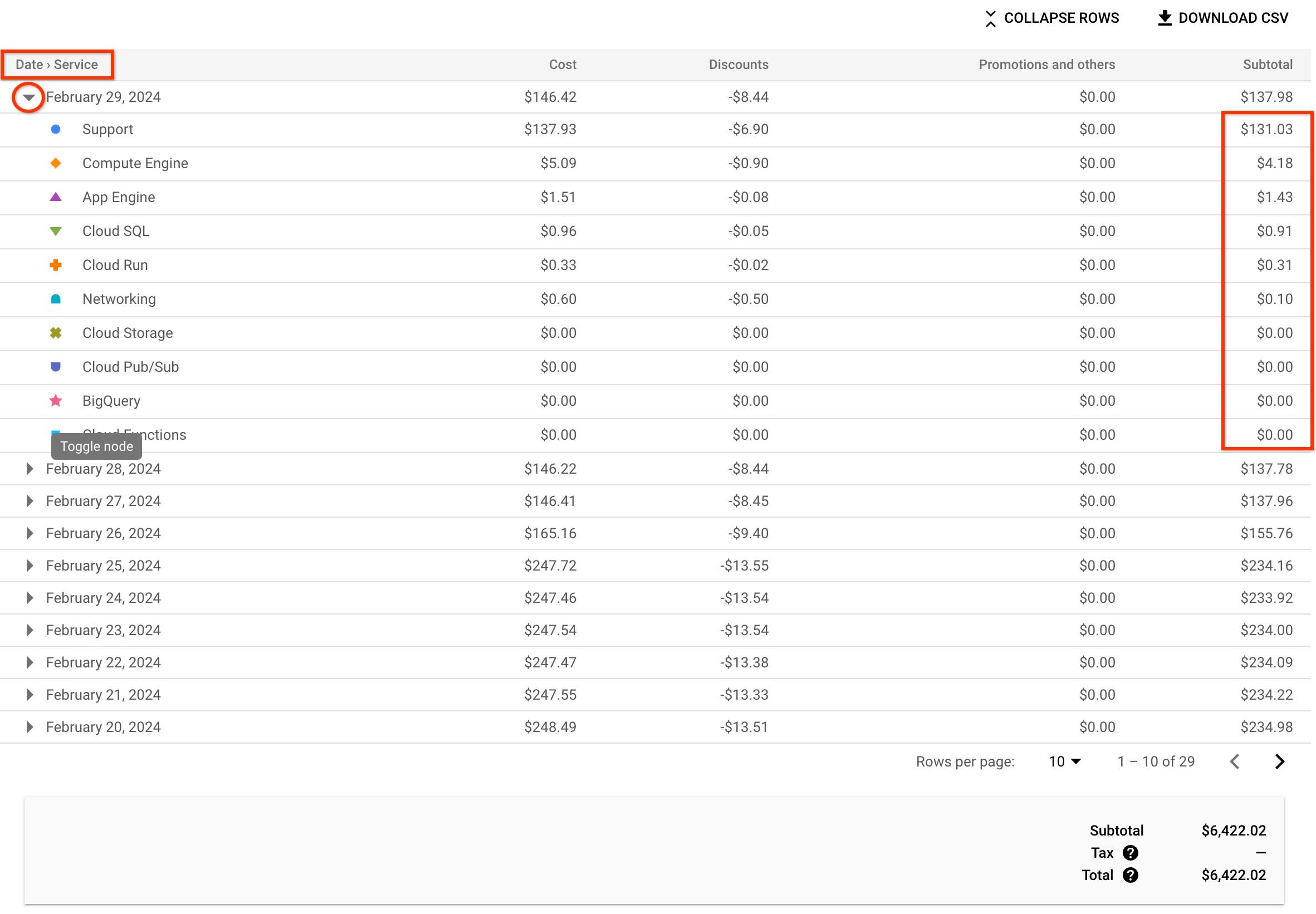Click the Compute Engine diamond icon
The width and height of the screenshot is (1316, 914).
(x=55, y=164)
